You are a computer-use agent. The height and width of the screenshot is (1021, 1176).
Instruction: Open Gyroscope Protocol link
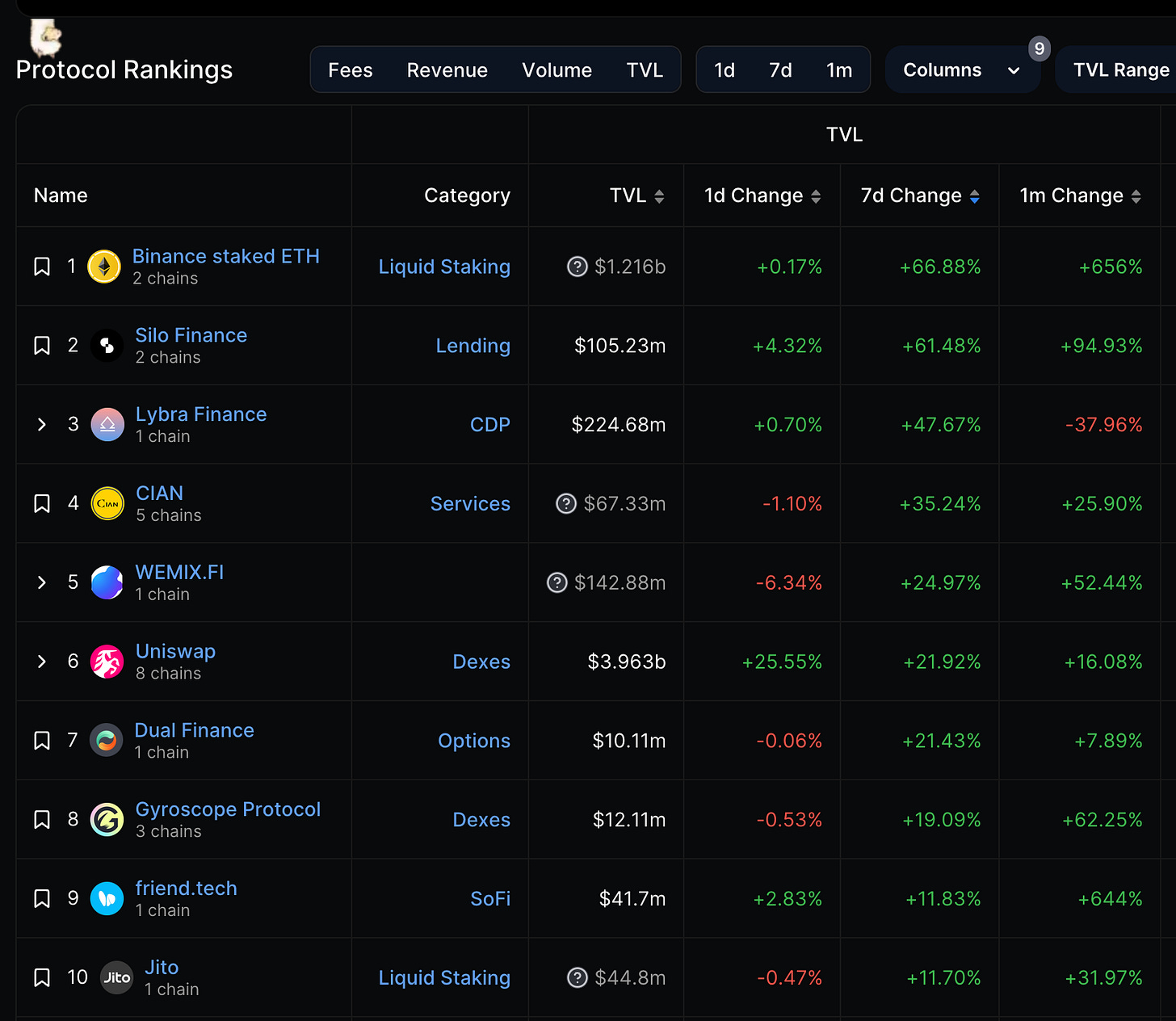[228, 809]
